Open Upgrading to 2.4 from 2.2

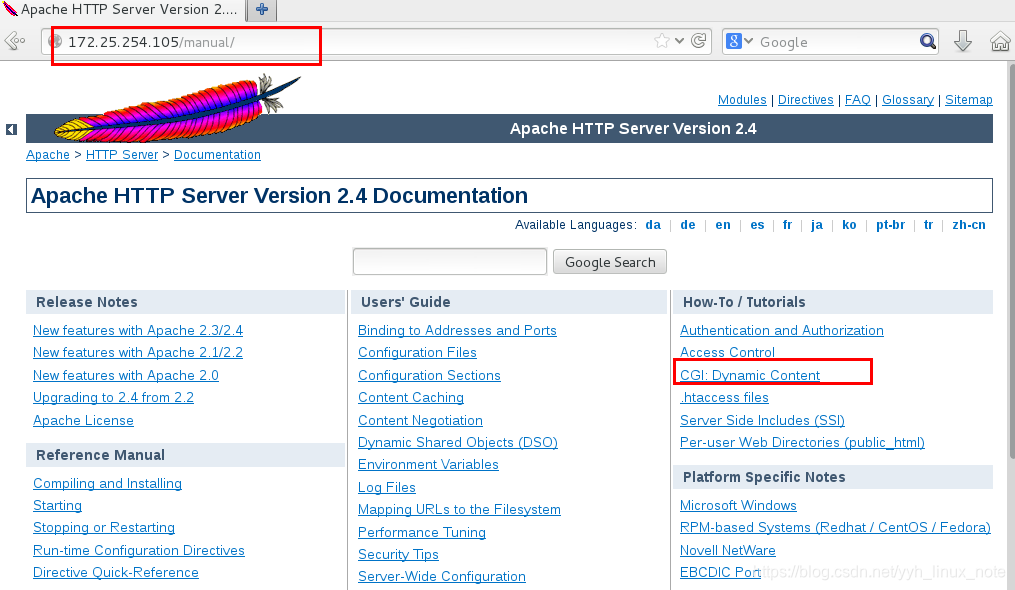(113, 398)
